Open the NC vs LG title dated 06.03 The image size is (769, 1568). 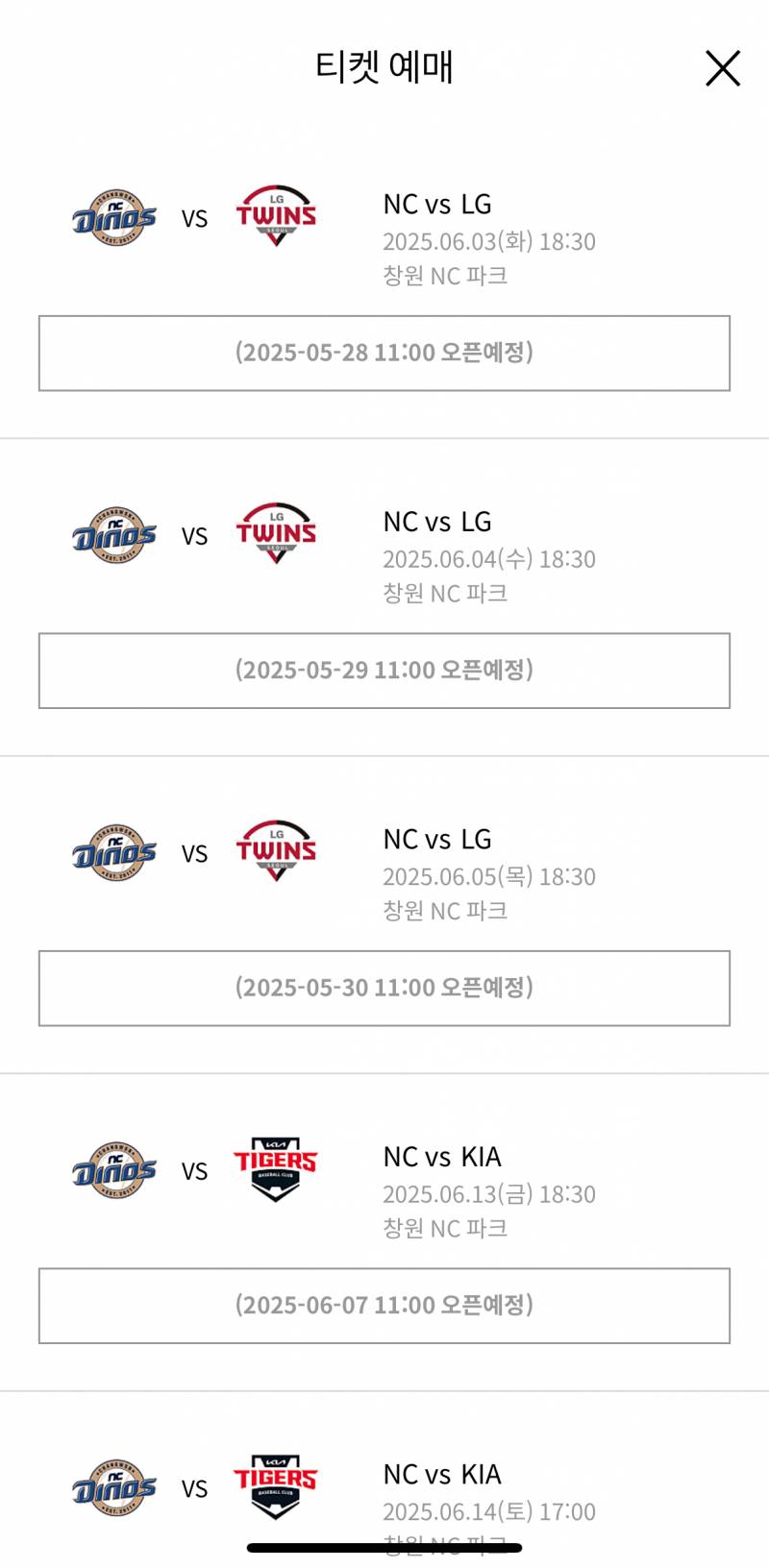point(437,205)
